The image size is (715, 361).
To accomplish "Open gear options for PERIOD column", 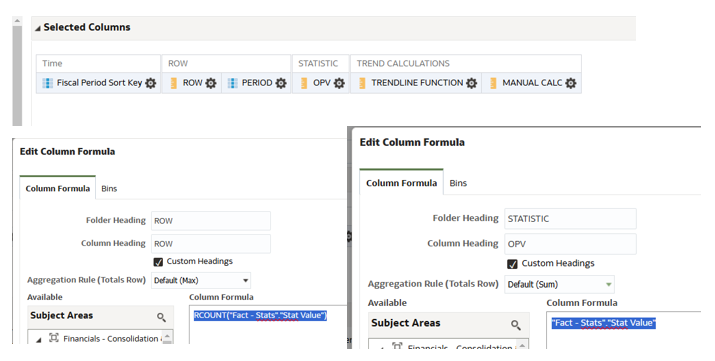I will 281,83.
